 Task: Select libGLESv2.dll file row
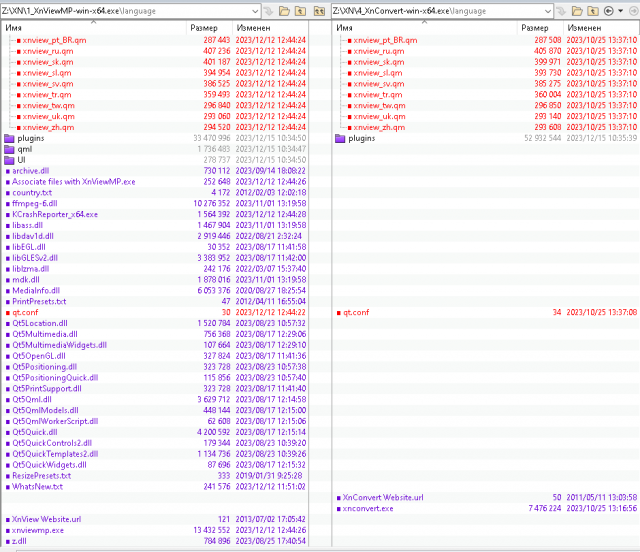[155, 258]
